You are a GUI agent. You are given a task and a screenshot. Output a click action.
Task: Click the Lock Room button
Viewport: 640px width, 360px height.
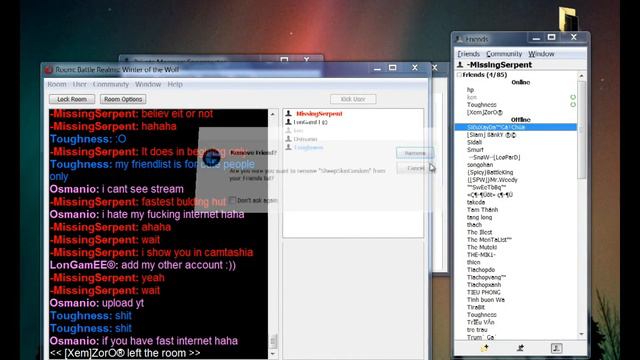[x=72, y=99]
